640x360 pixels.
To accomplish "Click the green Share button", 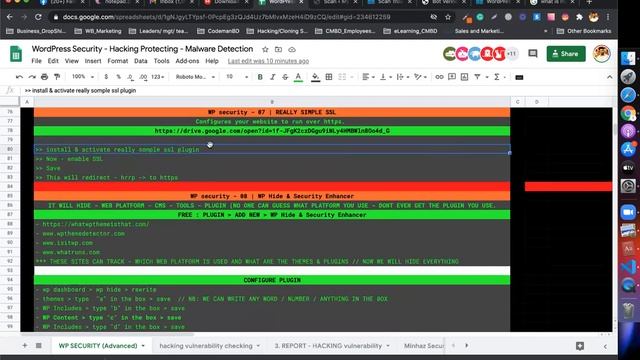I will tap(566, 53).
